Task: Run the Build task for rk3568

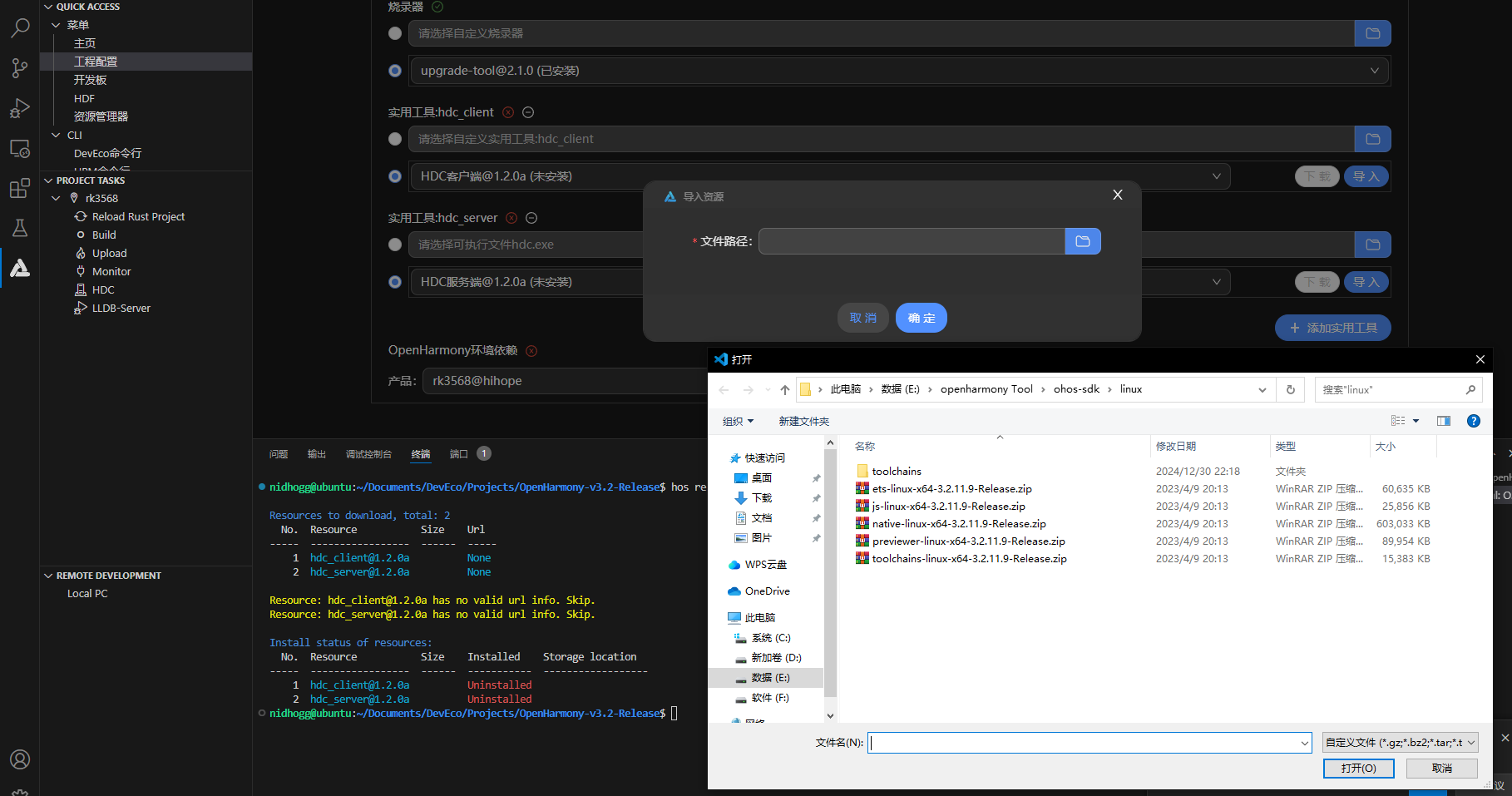Action: point(104,235)
